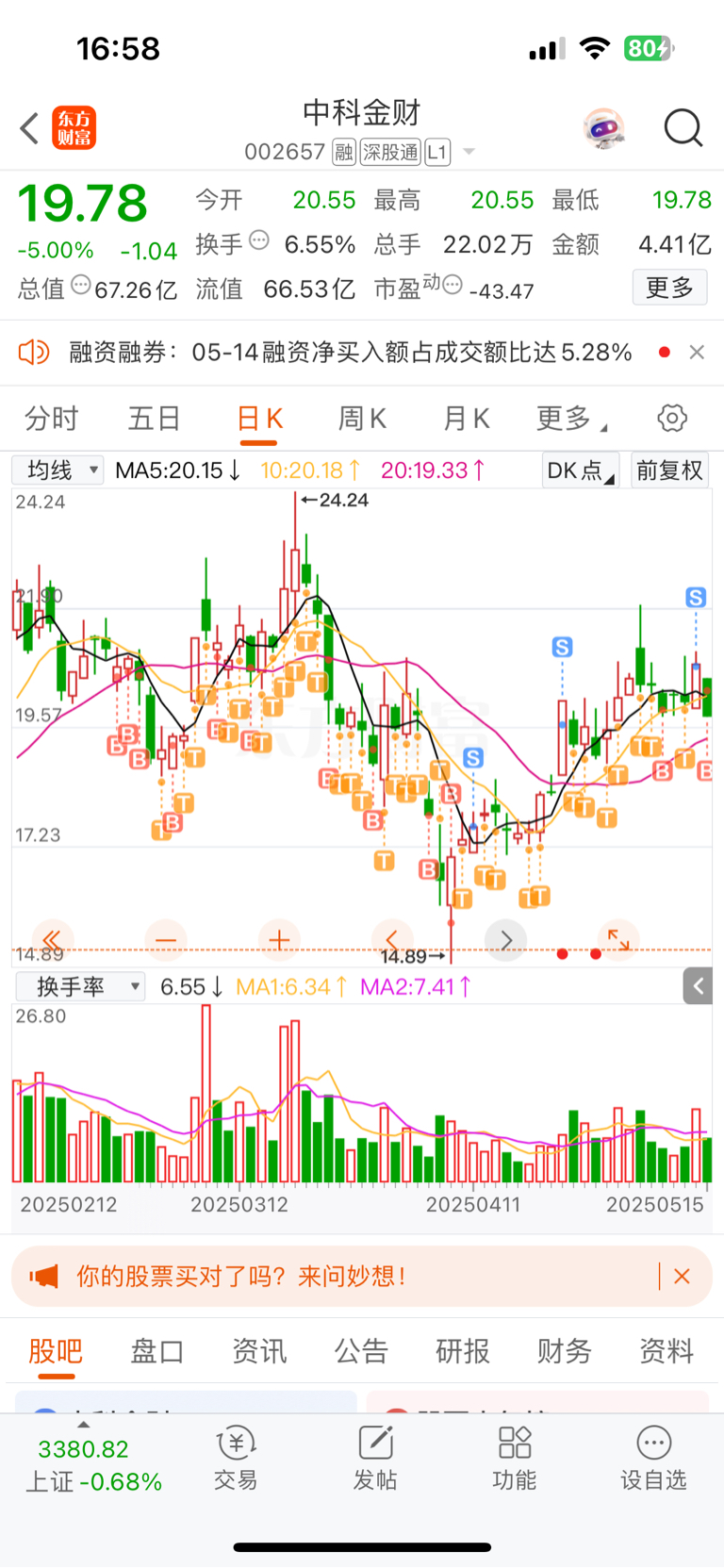Open the 融资融券 news ticker

pyautogui.click(x=350, y=353)
